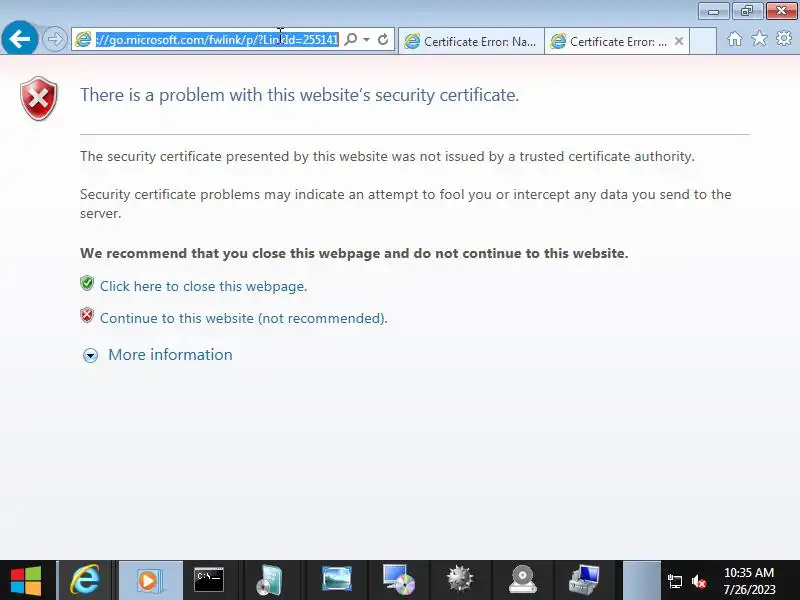
Task: Click the heading 'There is a problem with this website's security certificate.'
Action: (299, 95)
